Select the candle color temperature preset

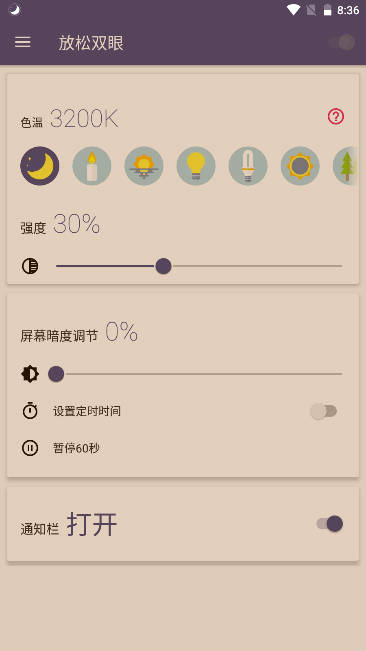92,166
